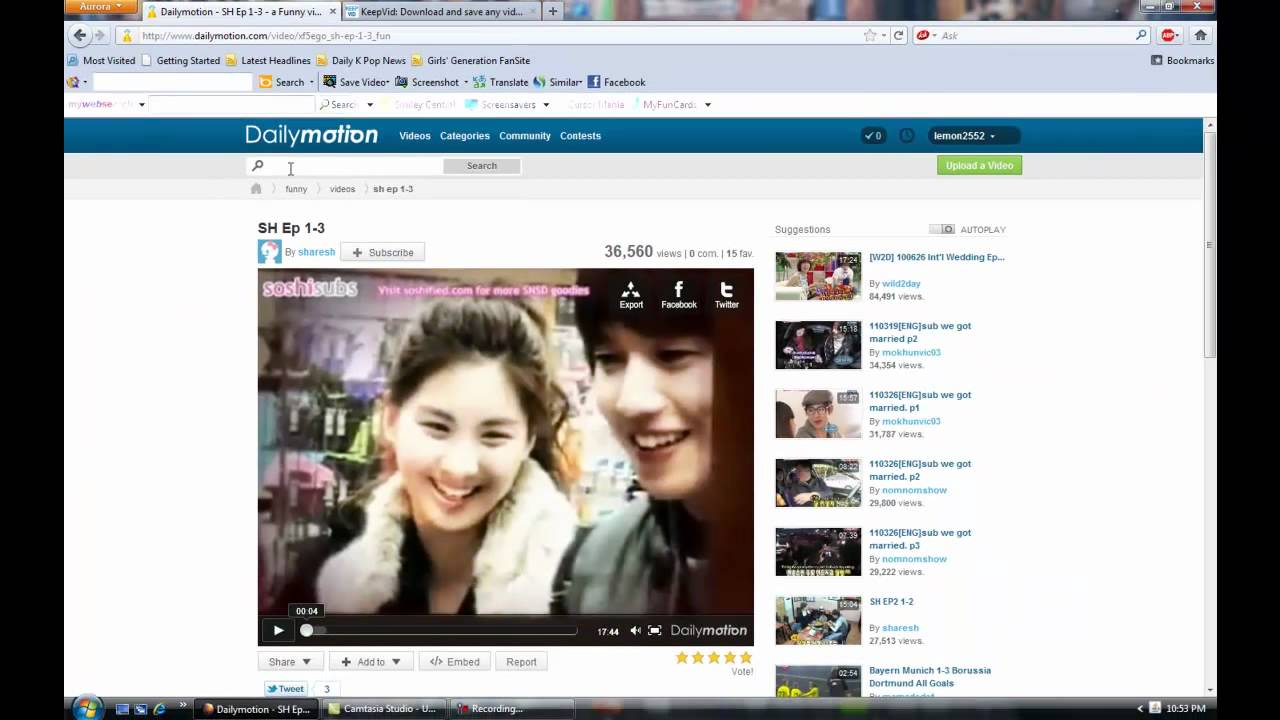Viewport: 1280px width, 720px height.
Task: Open the lemon2552 account dropdown
Action: (964, 136)
